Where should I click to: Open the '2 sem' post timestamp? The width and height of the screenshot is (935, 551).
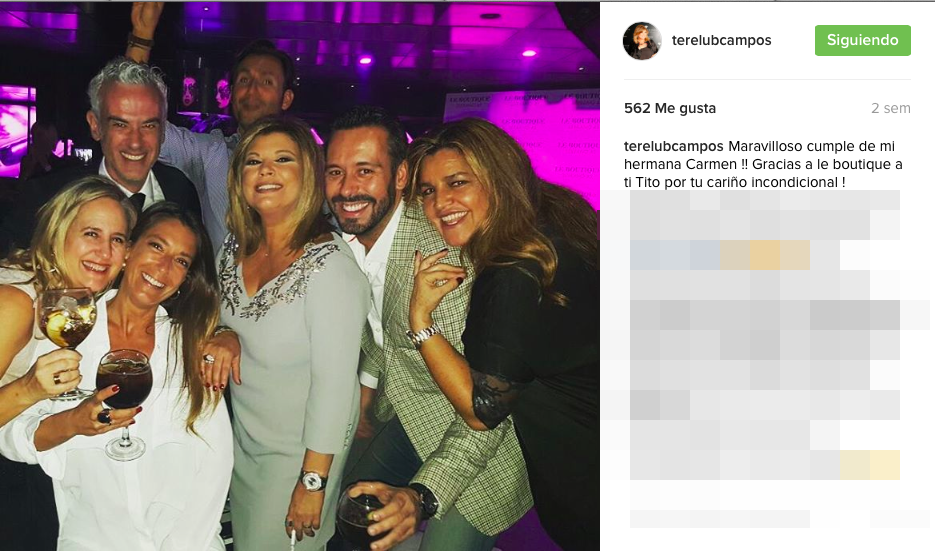pyautogui.click(x=890, y=108)
